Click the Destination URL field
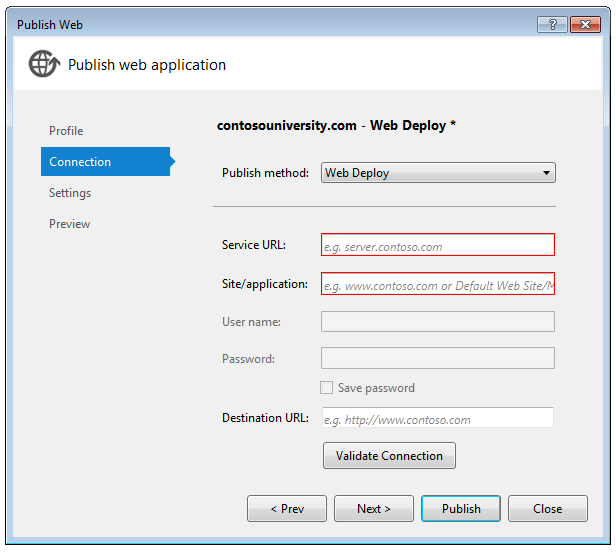Screen dimensions: 616x552 coord(438,418)
